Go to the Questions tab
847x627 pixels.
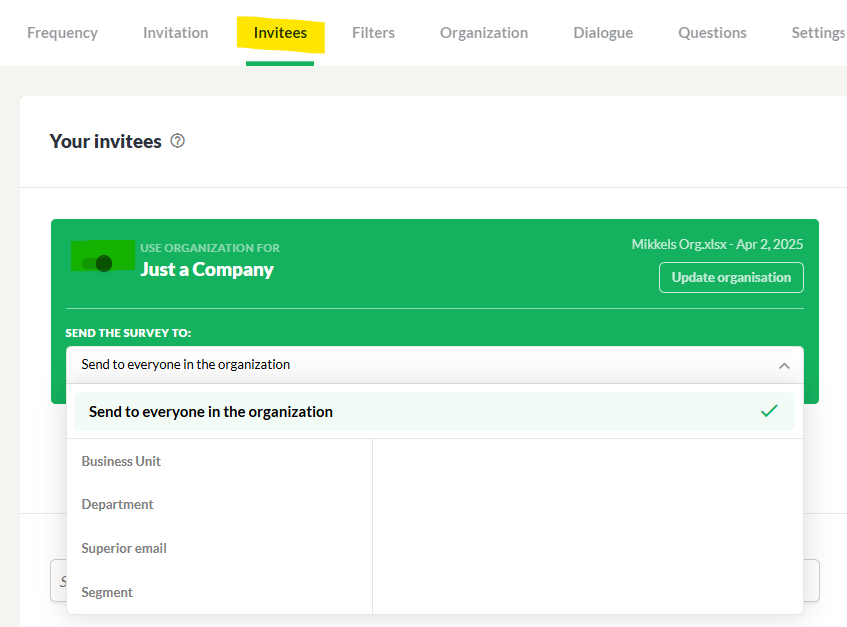pos(712,33)
